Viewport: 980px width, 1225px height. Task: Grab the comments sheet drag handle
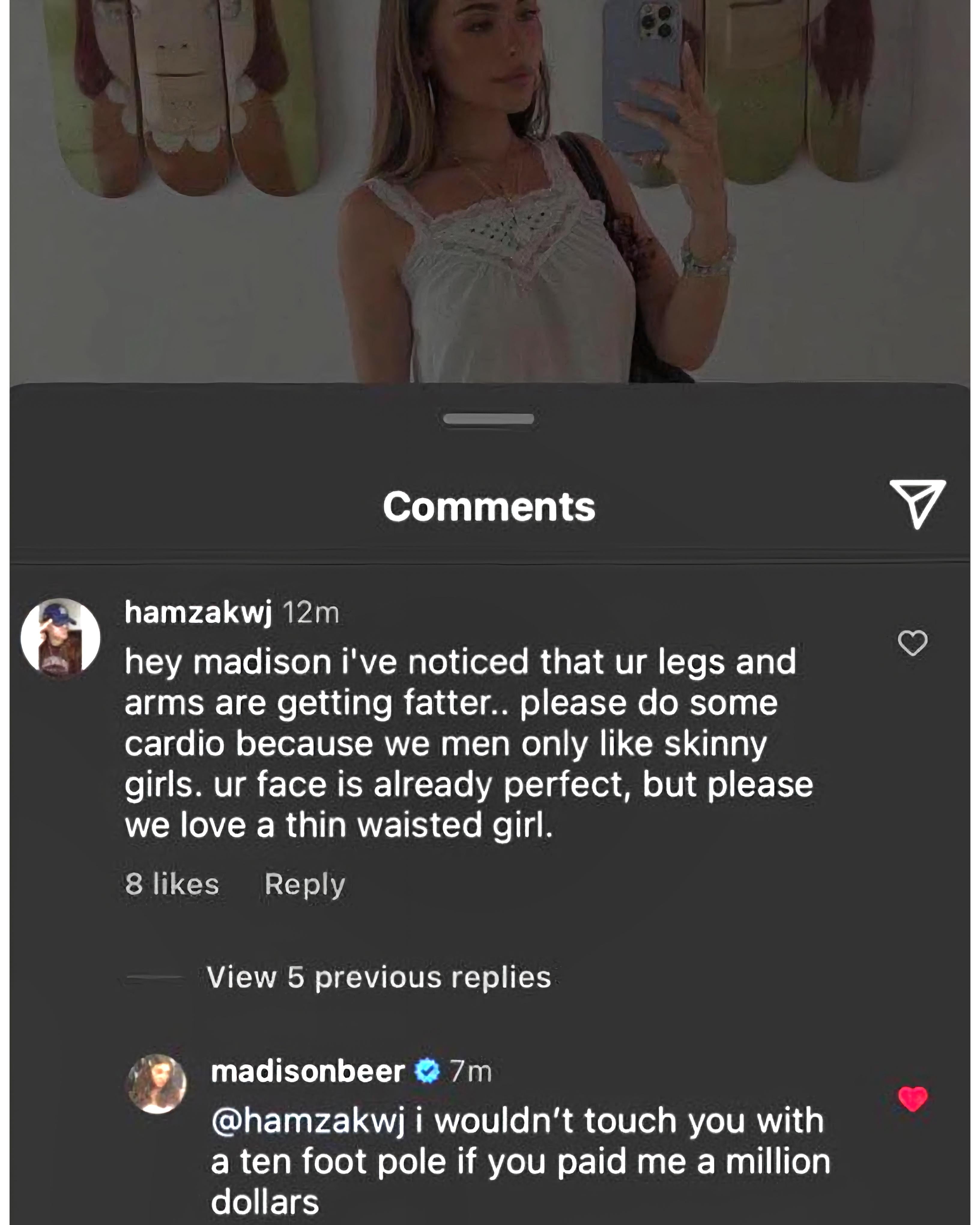pos(488,419)
